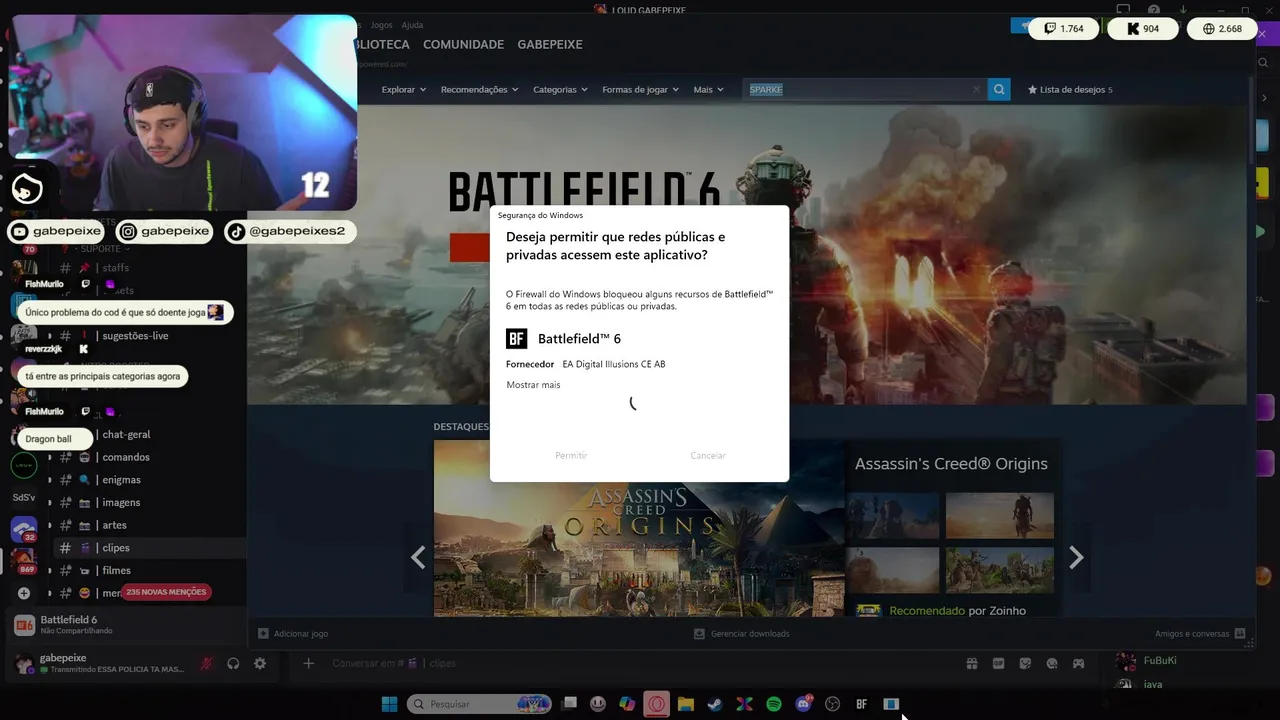Click Battlefield 6 activity panel in Discord
The width and height of the screenshot is (1280, 720).
point(126,625)
